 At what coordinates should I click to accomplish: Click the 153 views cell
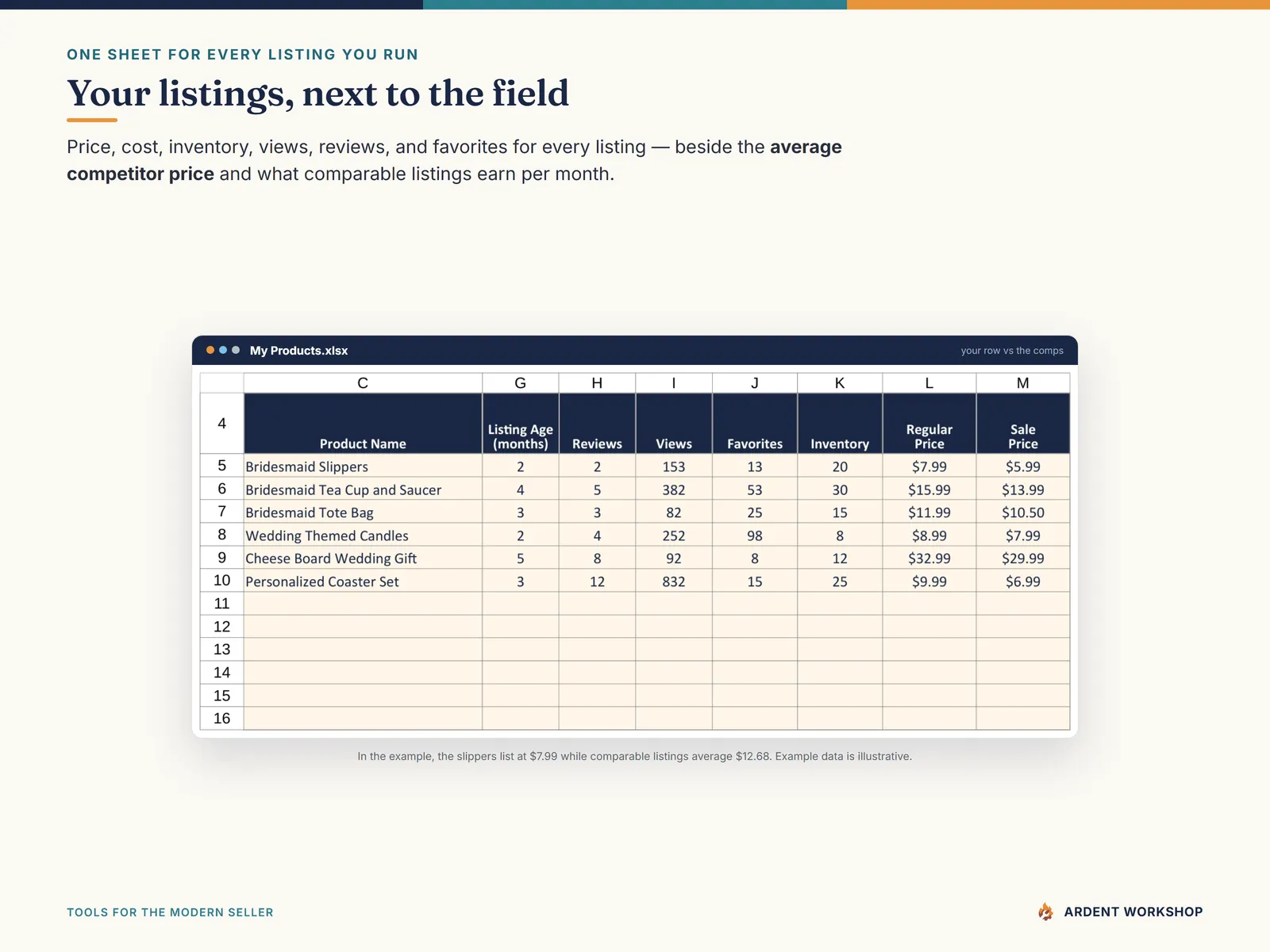(x=674, y=466)
